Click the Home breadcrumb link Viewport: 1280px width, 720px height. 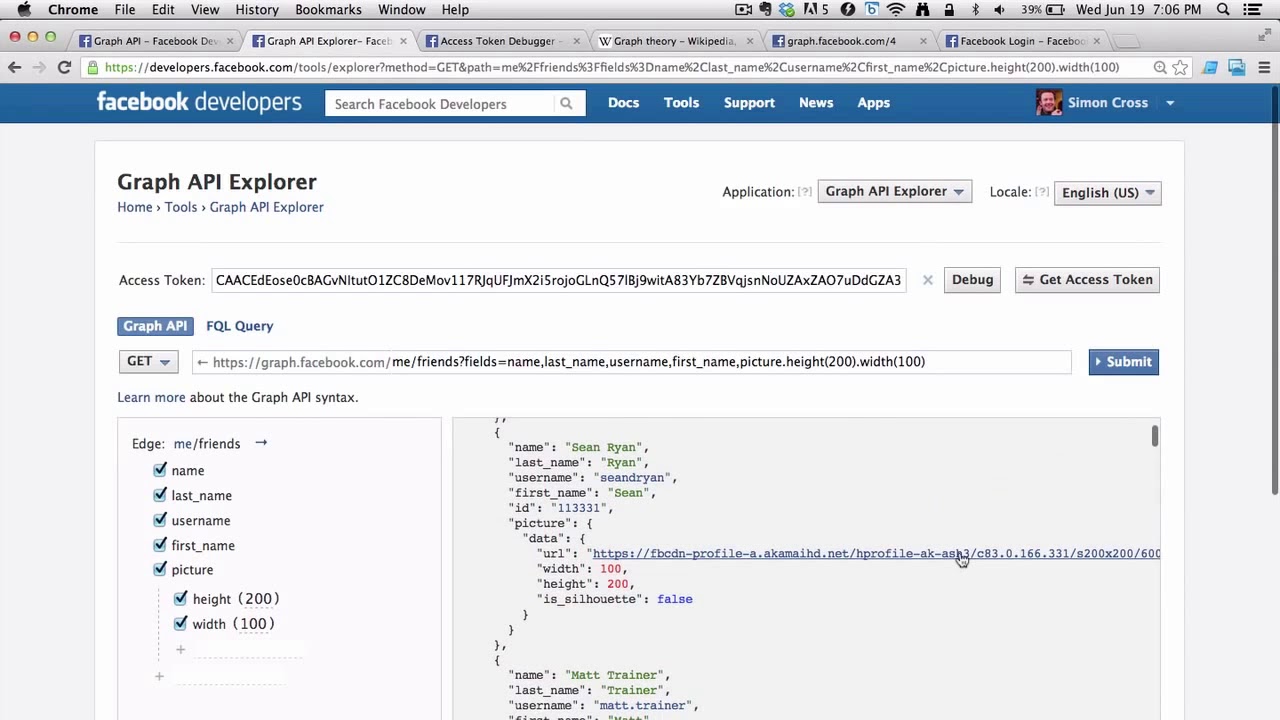[x=135, y=207]
